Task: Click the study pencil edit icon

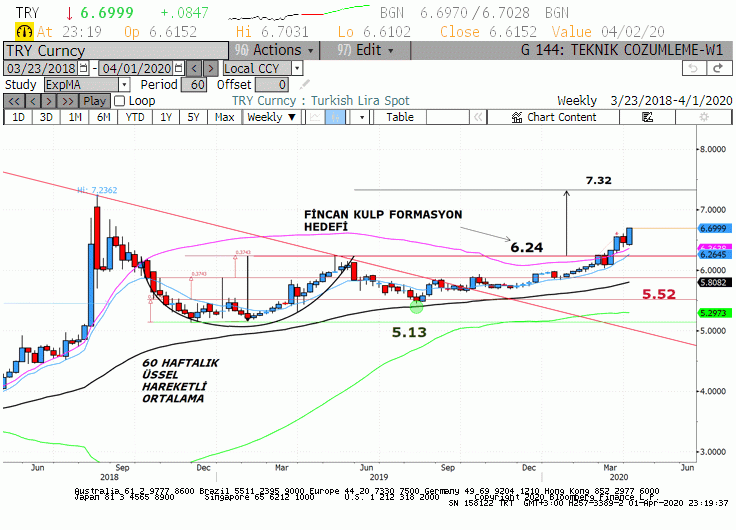Action: click(305, 85)
